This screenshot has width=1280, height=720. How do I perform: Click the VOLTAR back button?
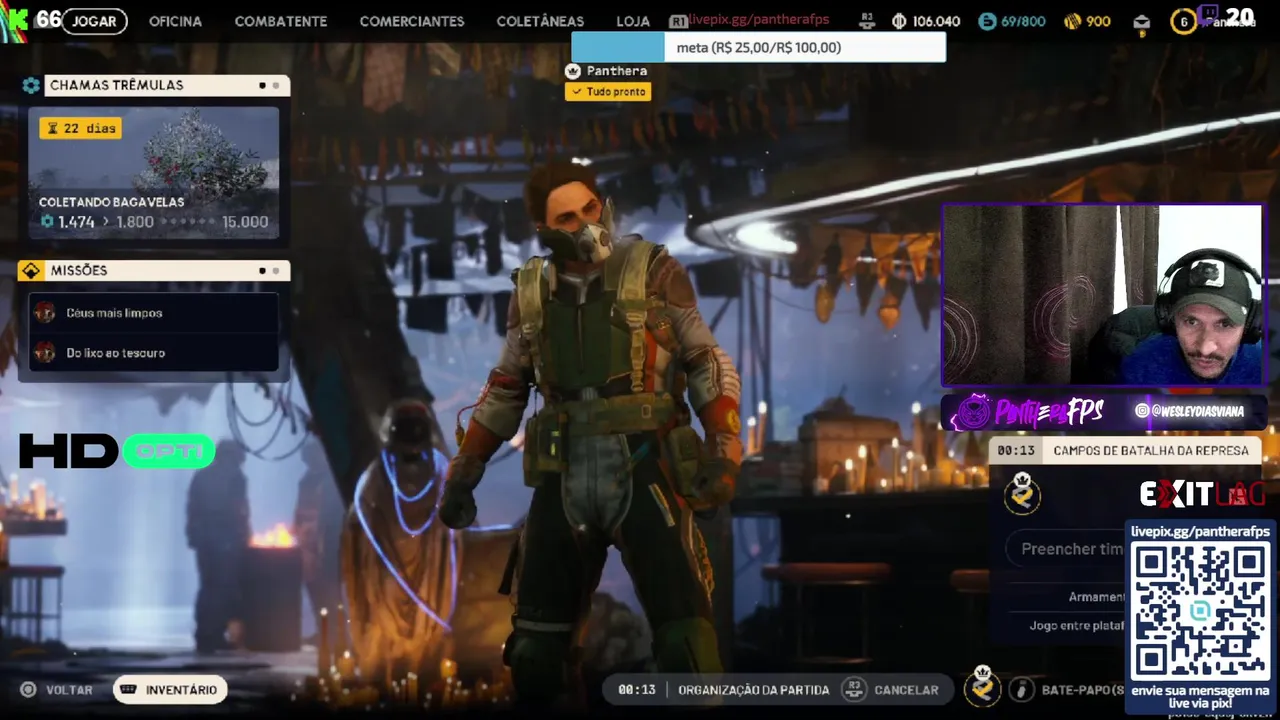(69, 690)
